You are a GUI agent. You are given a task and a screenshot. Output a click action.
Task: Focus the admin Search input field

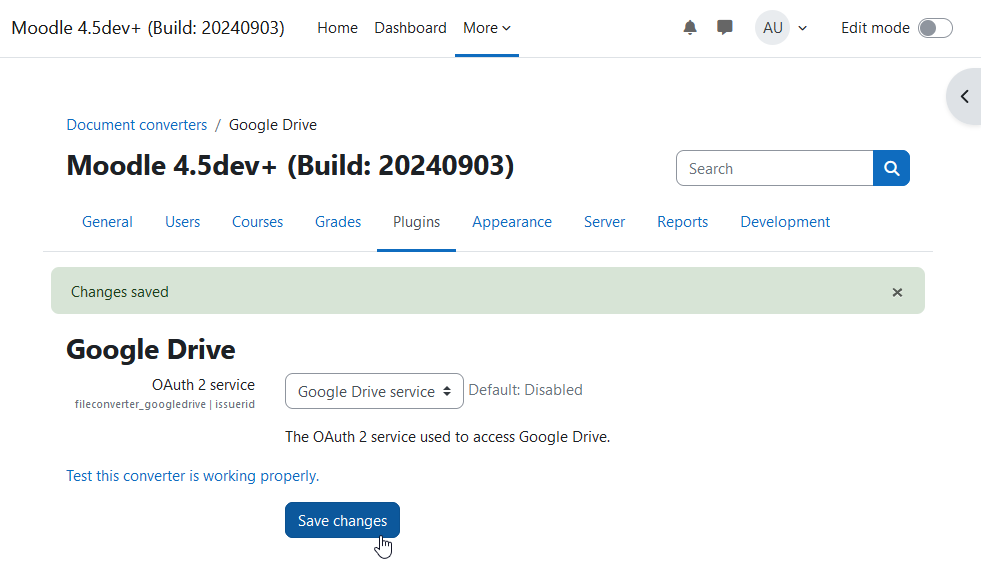775,168
